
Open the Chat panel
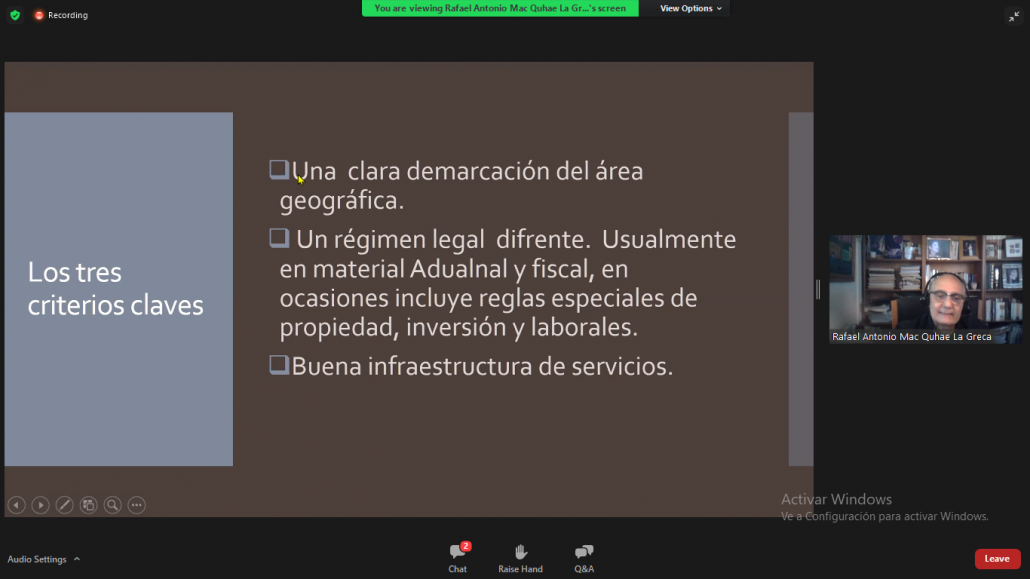pos(458,558)
